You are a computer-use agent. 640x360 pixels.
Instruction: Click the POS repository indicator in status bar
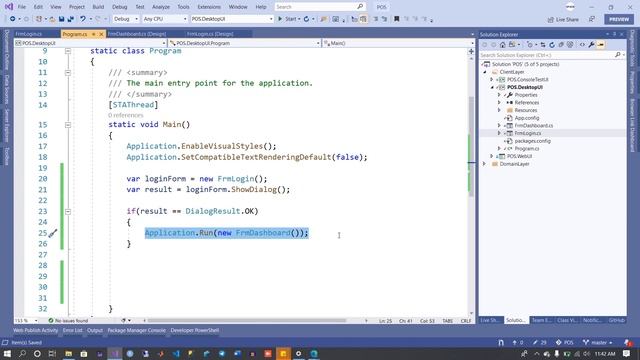(x=565, y=342)
